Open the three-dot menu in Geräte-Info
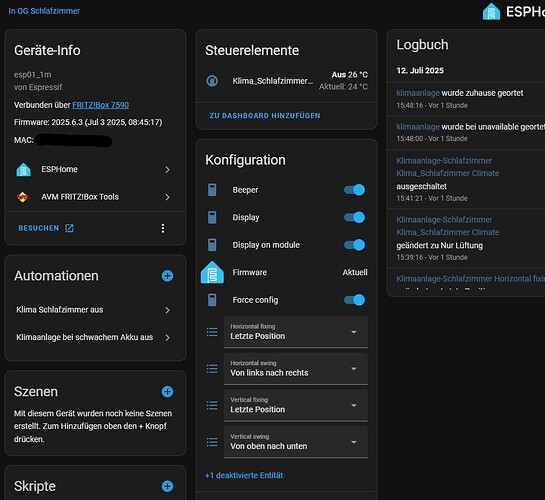 coord(163,228)
